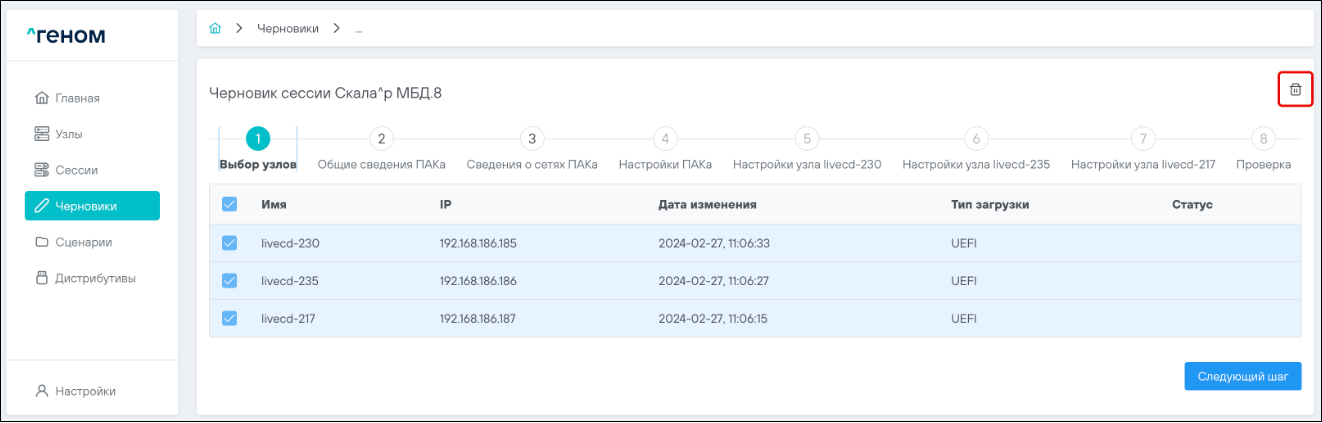The height and width of the screenshot is (423, 1322).
Task: Click Черновики breadcrumb link
Action: (x=288, y=28)
